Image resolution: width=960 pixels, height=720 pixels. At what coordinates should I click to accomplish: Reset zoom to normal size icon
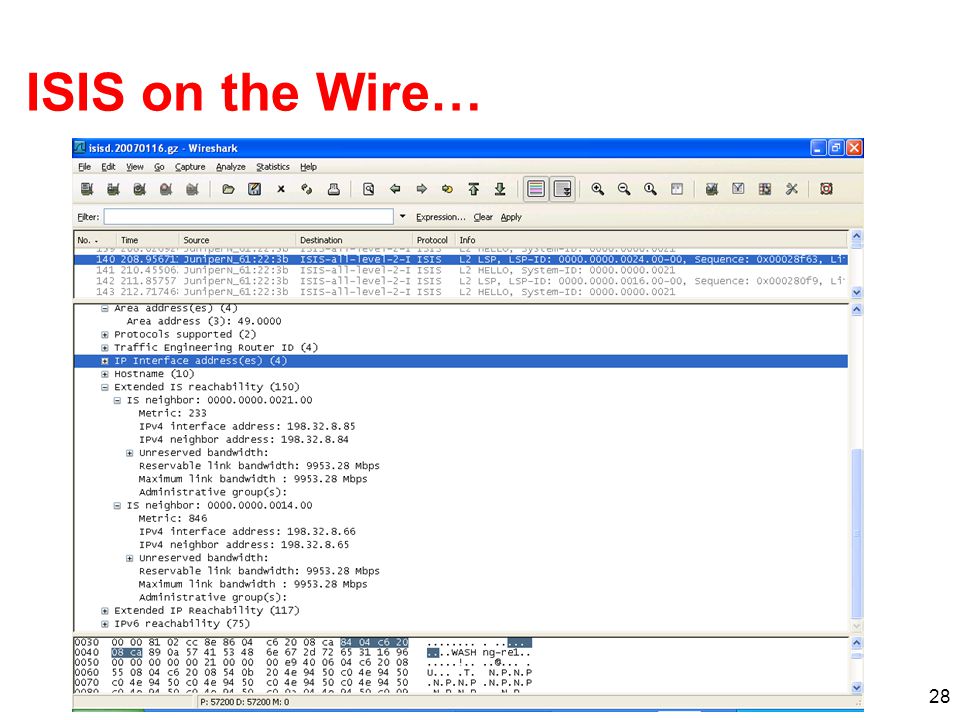tap(650, 189)
